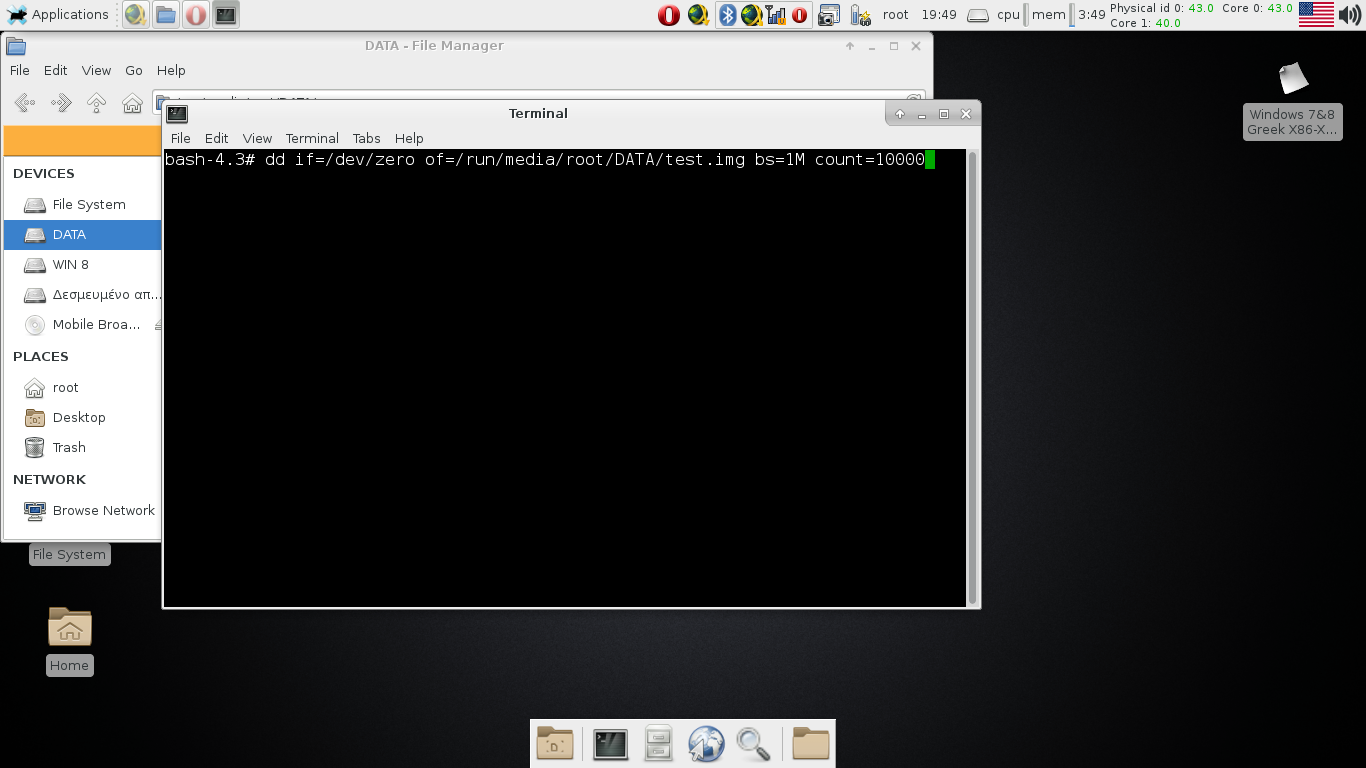Viewport: 1366px width, 768px height.
Task: Launch the terminal emulator from bottom dock
Action: tap(610, 744)
